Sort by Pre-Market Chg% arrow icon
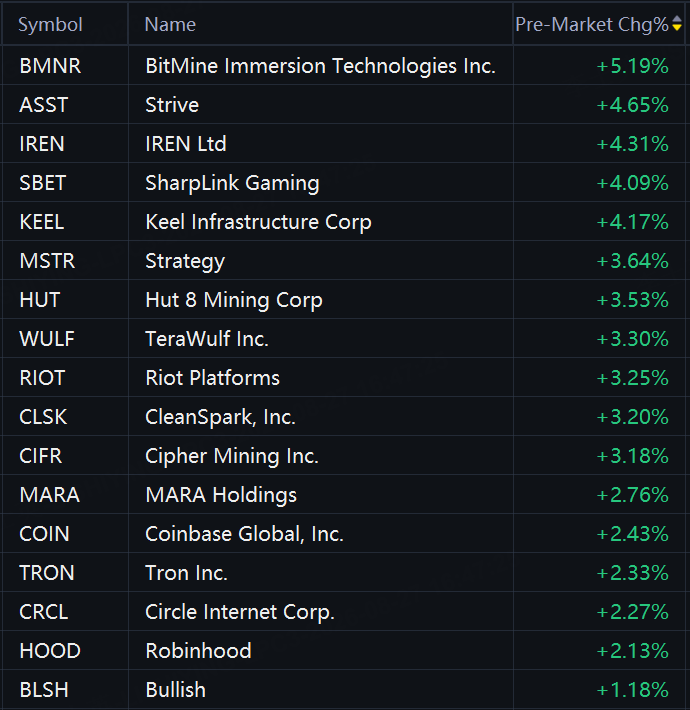 [x=677, y=23]
